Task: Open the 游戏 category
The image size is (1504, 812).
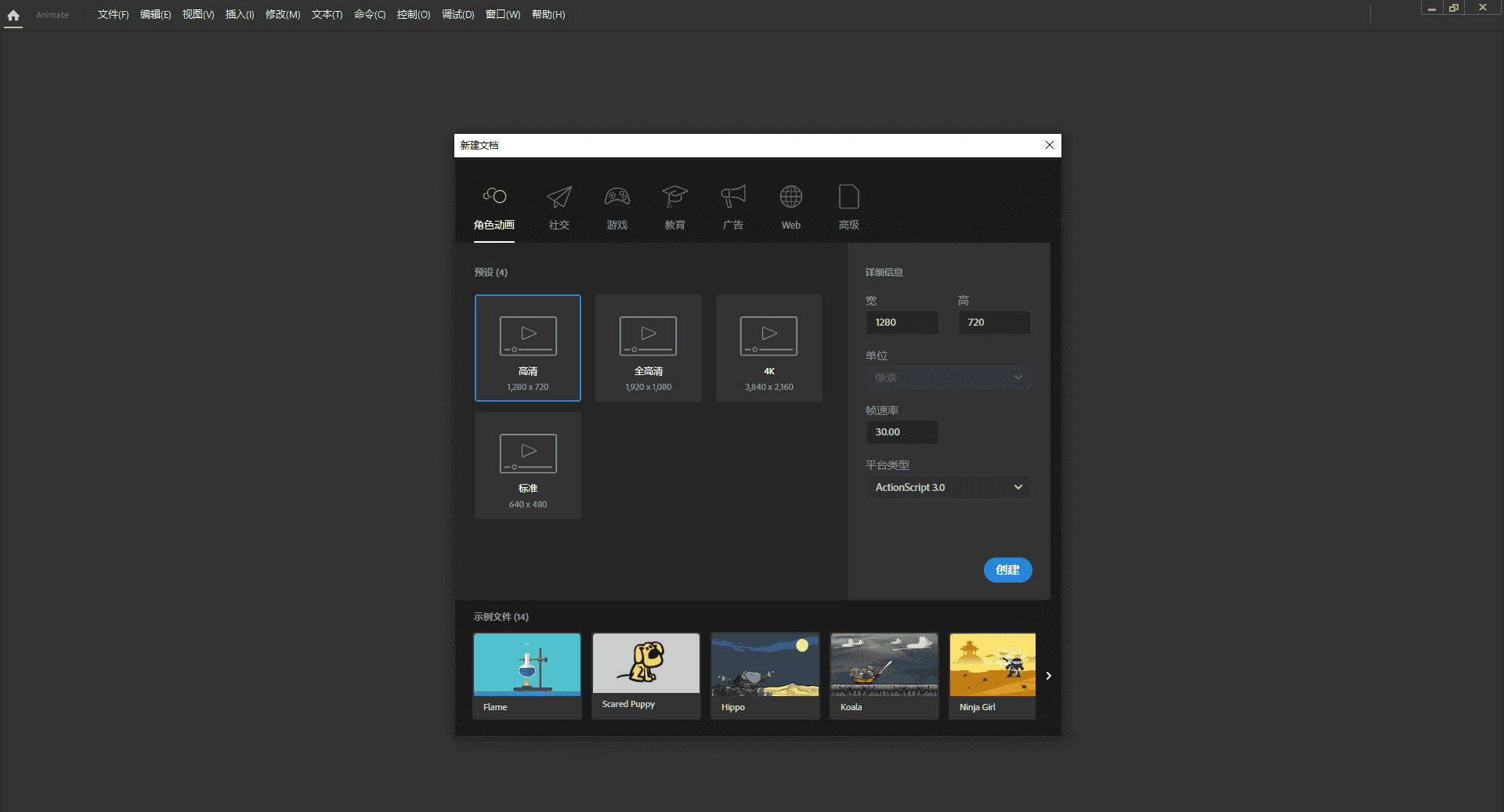Action: pos(616,205)
